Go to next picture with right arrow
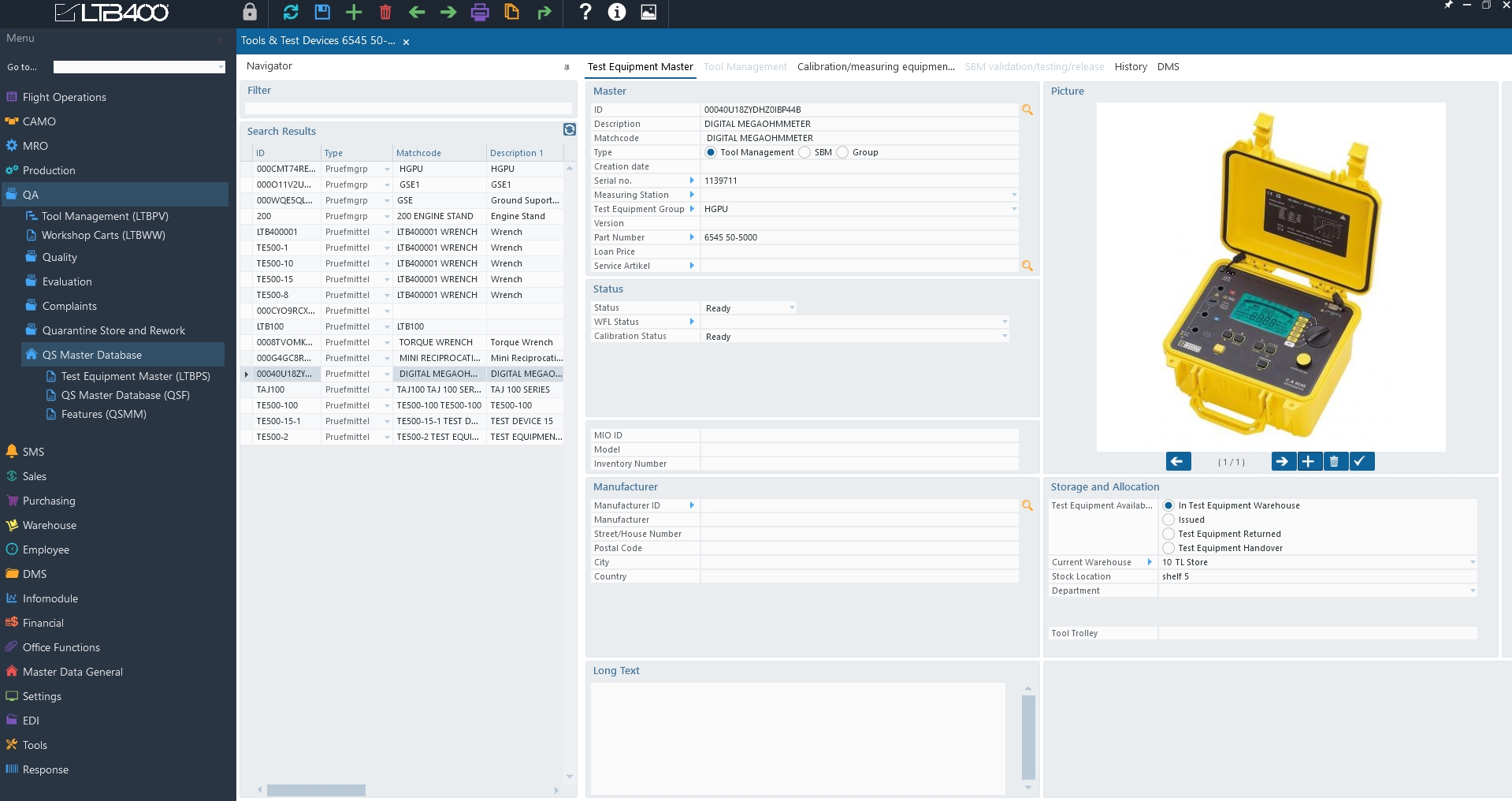 (1282, 461)
